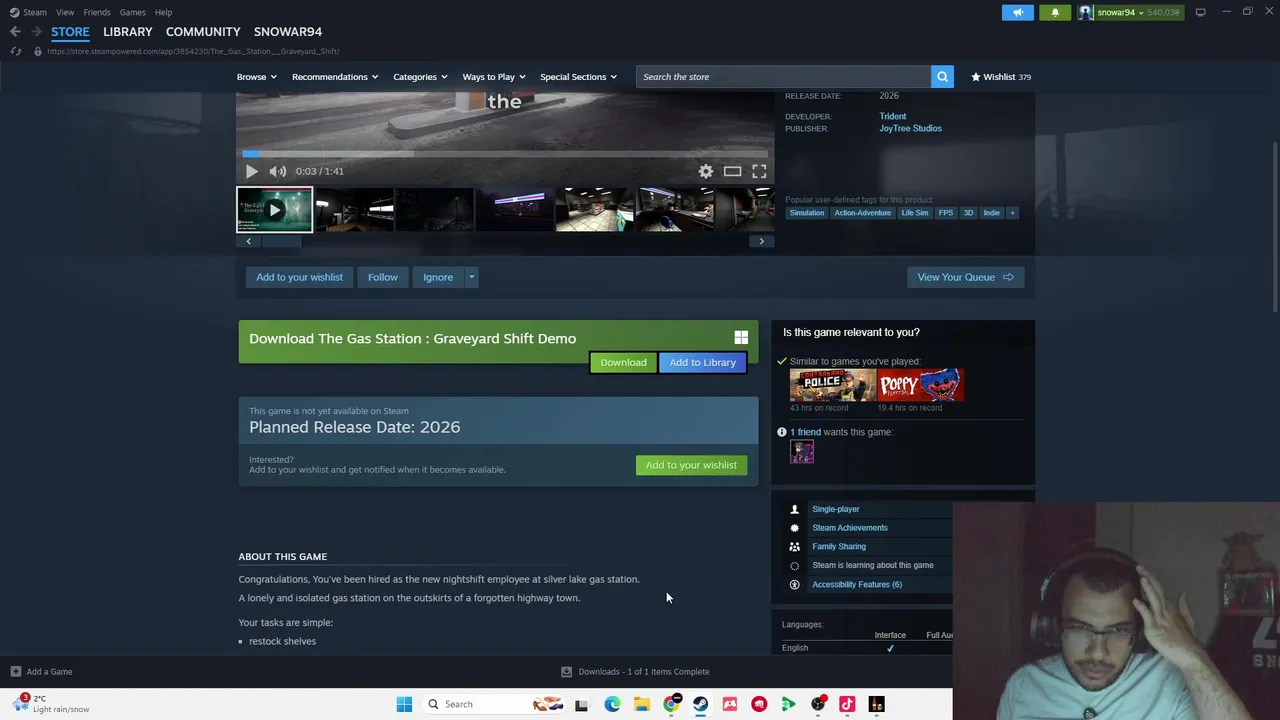The image size is (1280, 720).
Task: Open the Poppy Playtime similar game thumbnail
Action: [x=921, y=385]
